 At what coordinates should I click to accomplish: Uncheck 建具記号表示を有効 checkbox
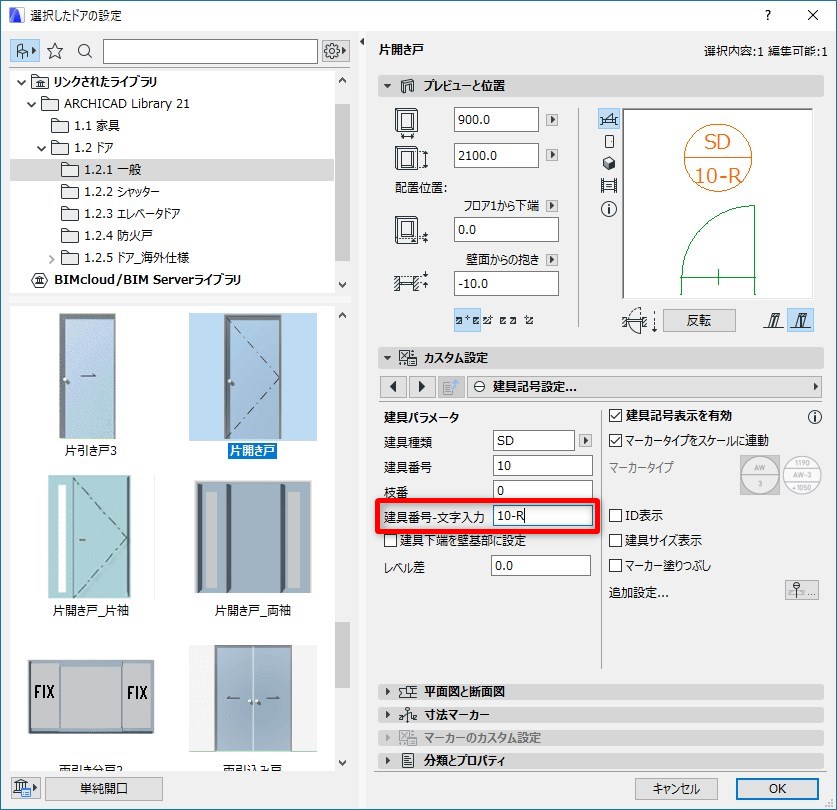(615, 415)
